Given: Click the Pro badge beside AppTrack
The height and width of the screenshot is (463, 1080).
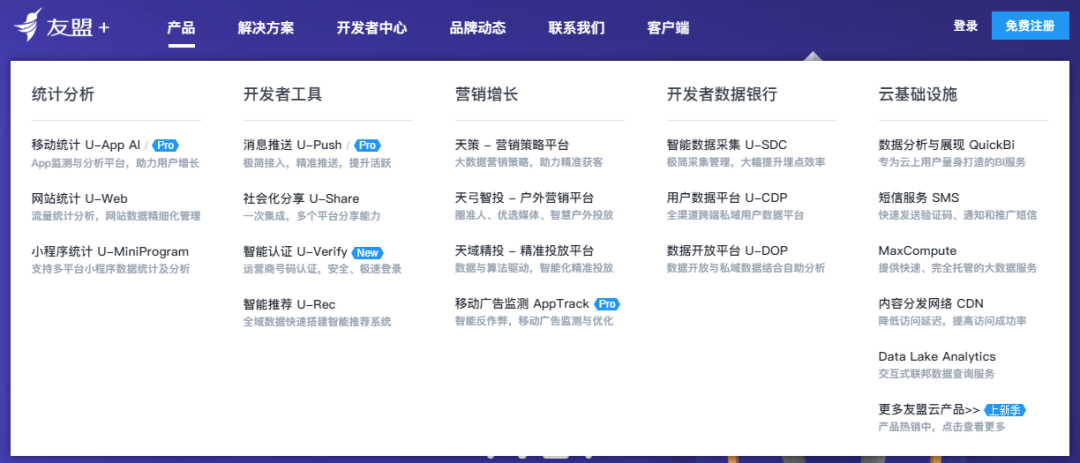Looking at the screenshot, I should click(x=607, y=304).
